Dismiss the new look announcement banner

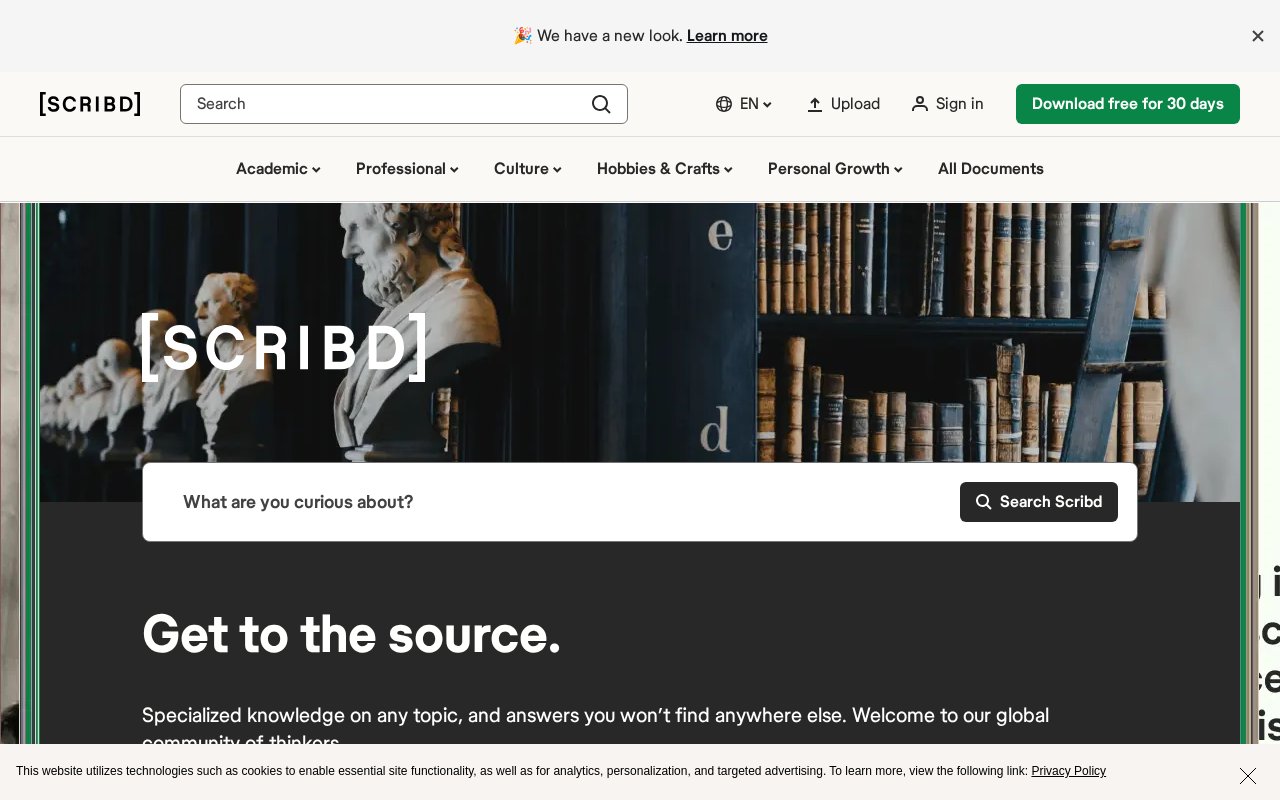[x=1258, y=36]
